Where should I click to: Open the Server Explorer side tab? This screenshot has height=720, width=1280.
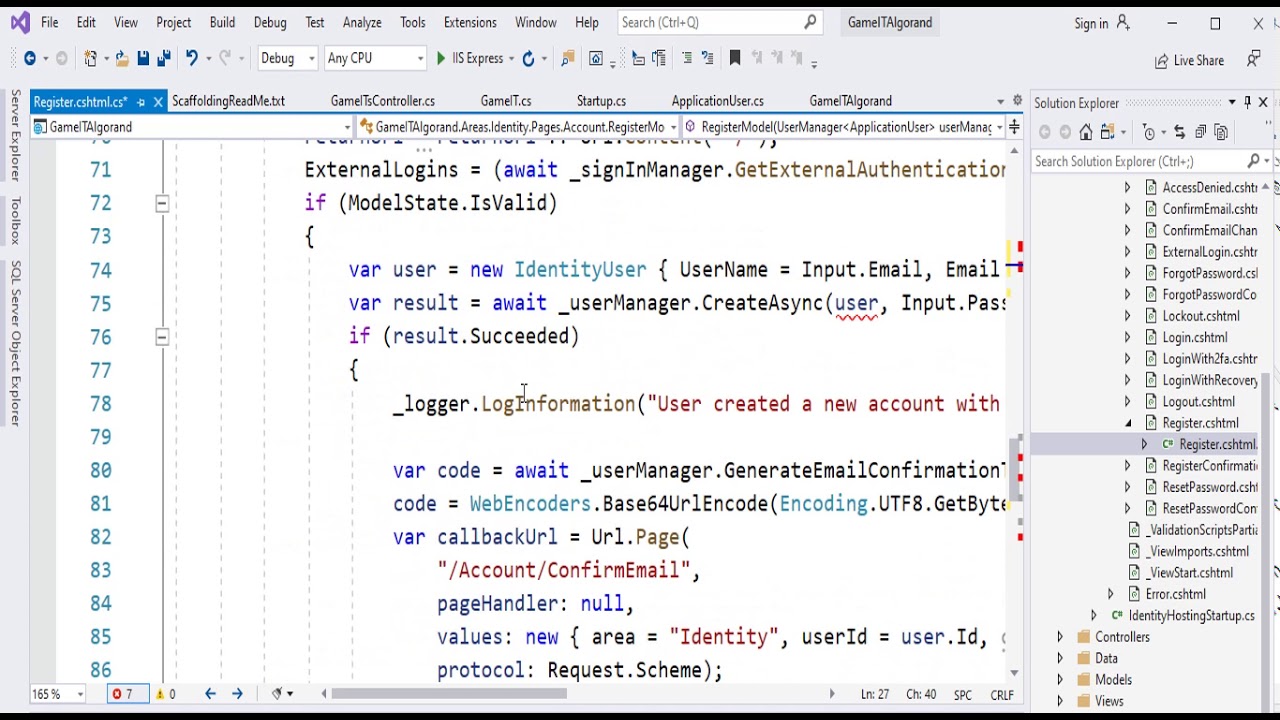click(x=15, y=135)
